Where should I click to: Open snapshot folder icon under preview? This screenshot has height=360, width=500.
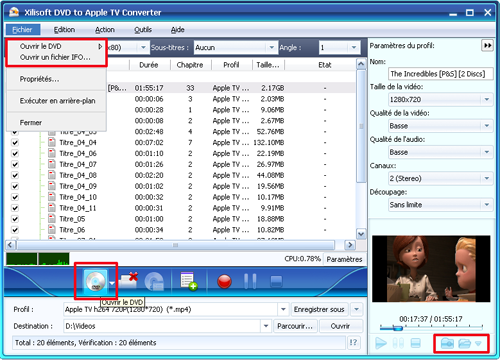[464, 343]
